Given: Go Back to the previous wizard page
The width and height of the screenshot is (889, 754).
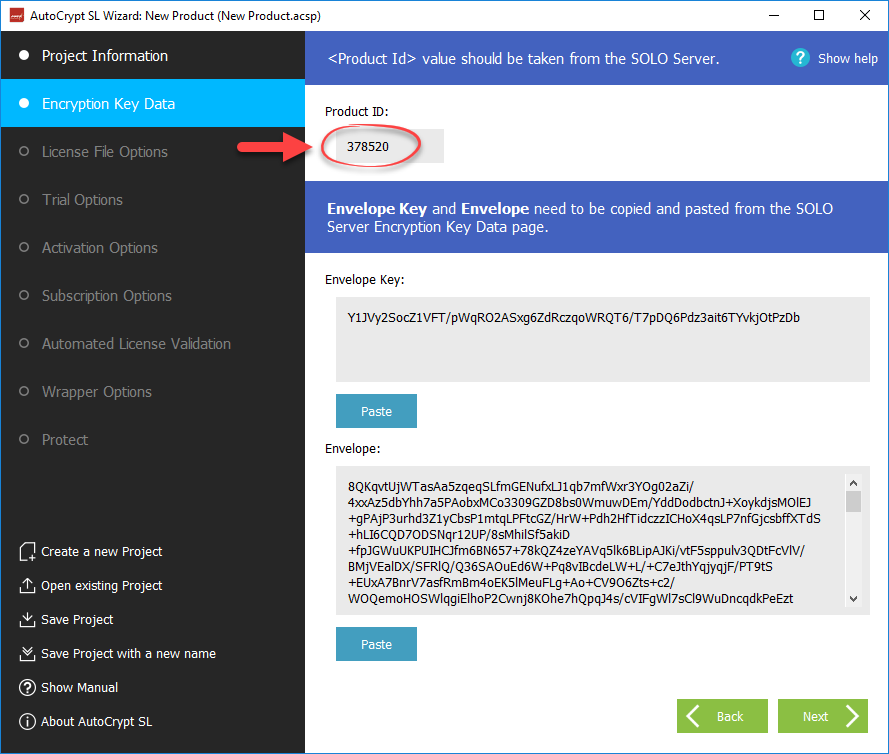Looking at the screenshot, I should [722, 716].
